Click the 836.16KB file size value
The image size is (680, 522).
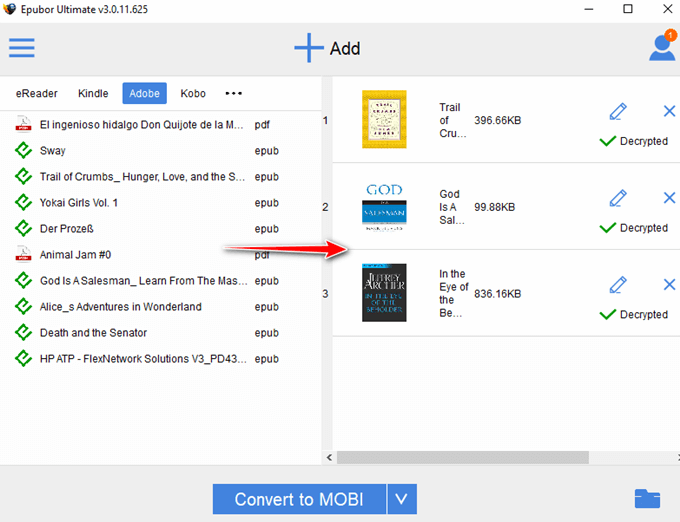pos(497,294)
